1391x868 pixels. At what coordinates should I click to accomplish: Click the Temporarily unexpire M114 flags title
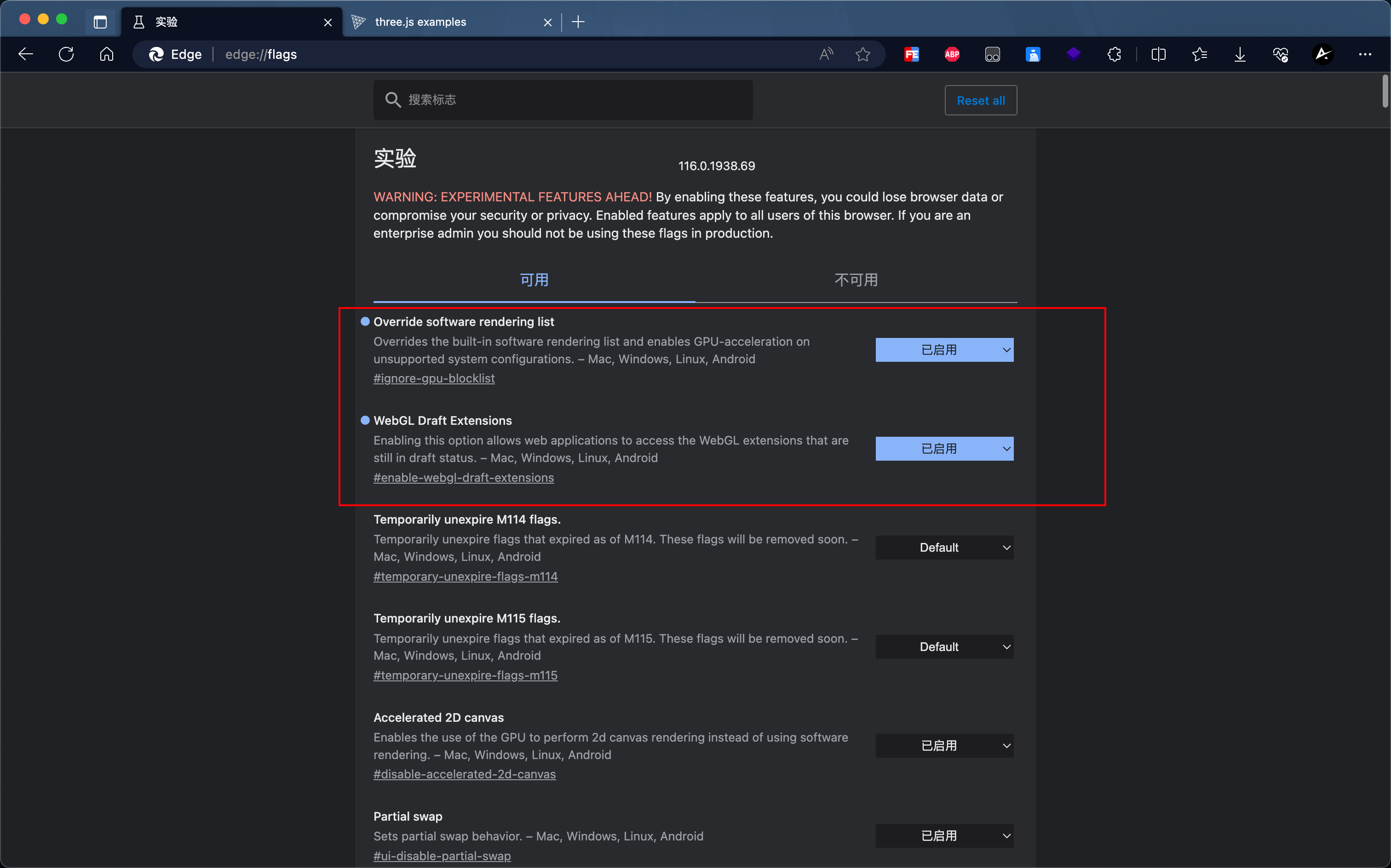[x=467, y=520]
